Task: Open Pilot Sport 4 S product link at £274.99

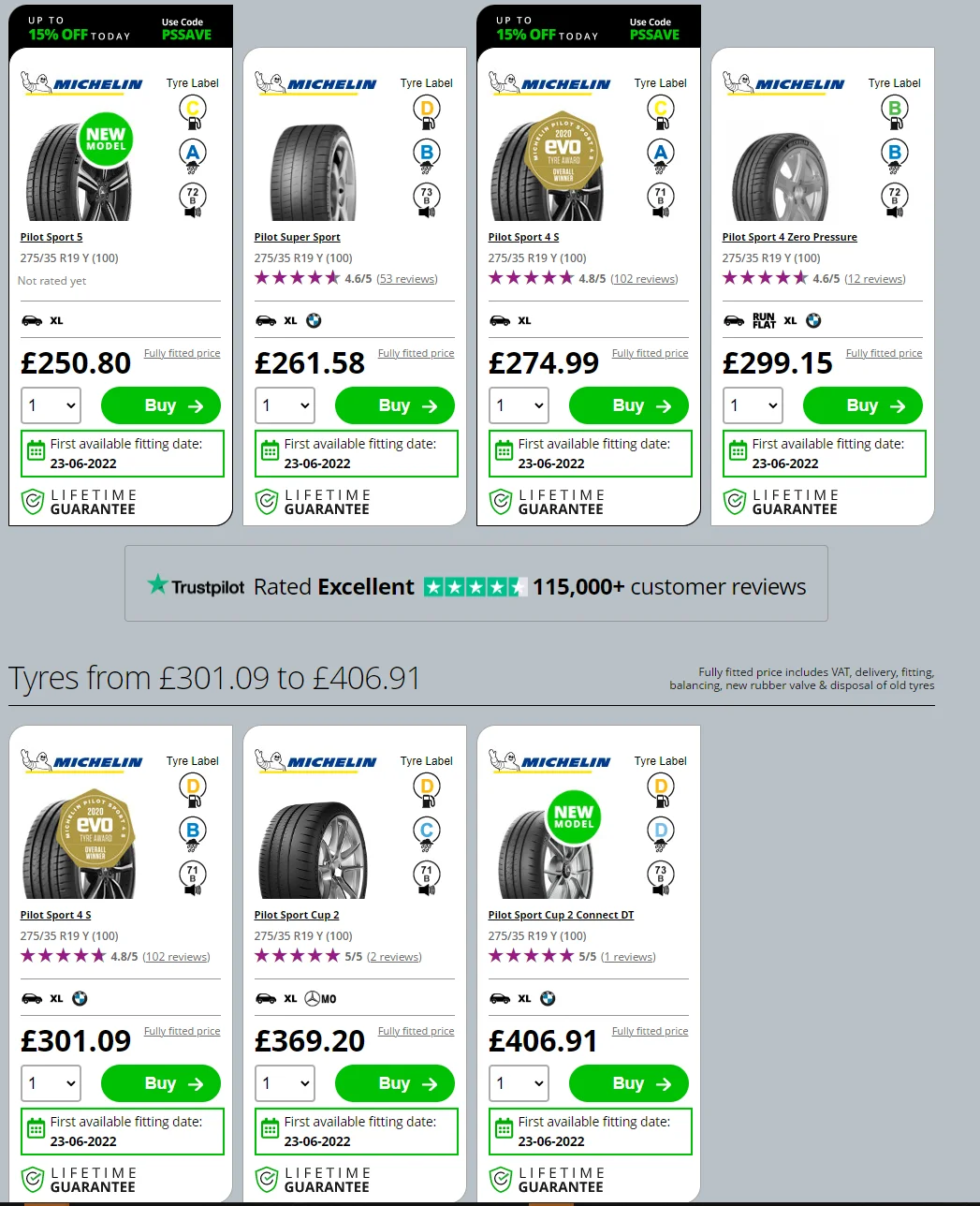Action: pos(523,237)
